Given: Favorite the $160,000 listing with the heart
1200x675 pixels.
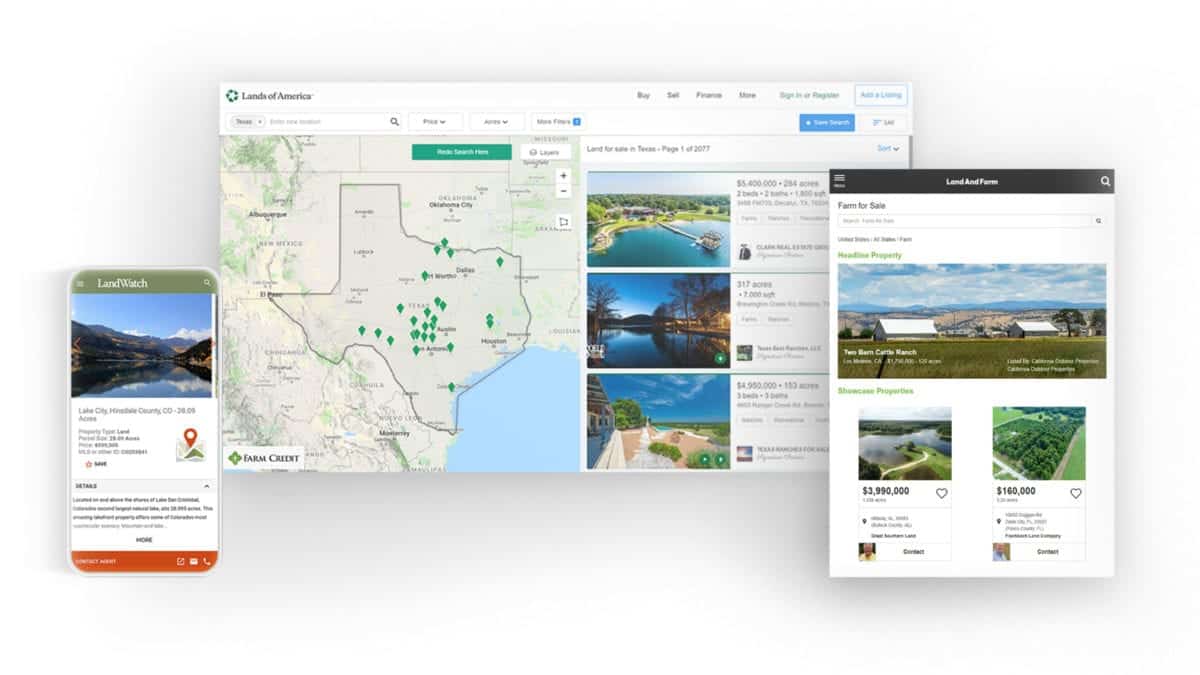Looking at the screenshot, I should 1076,492.
